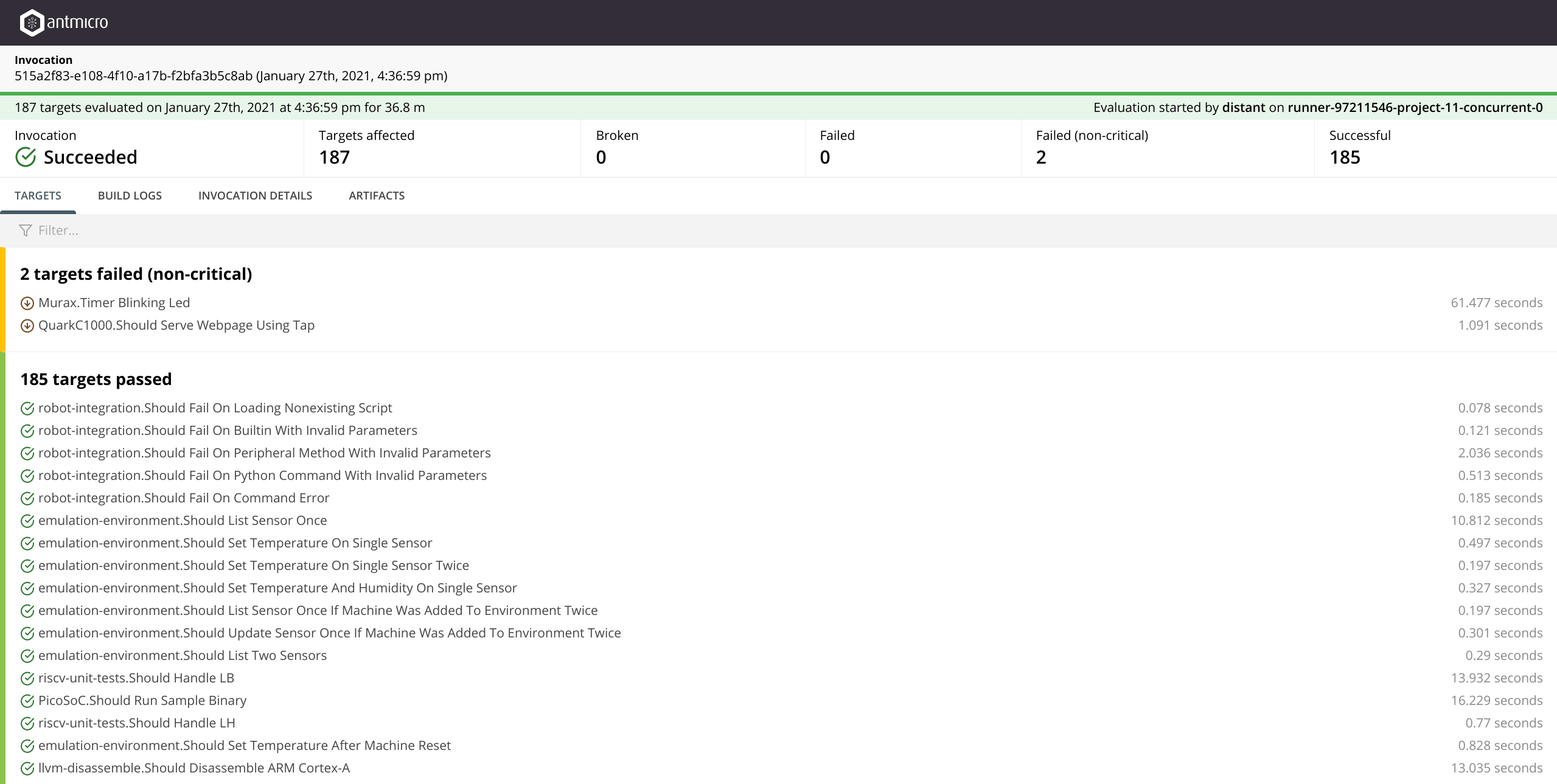The width and height of the screenshot is (1557, 784).
Task: Click the Succeeded checkmark status icon
Action: pos(26,157)
